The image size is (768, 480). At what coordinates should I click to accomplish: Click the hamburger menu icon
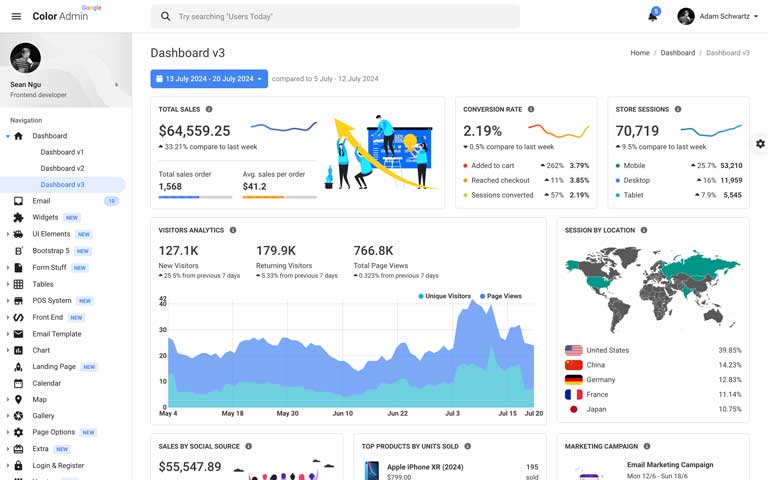[16, 16]
